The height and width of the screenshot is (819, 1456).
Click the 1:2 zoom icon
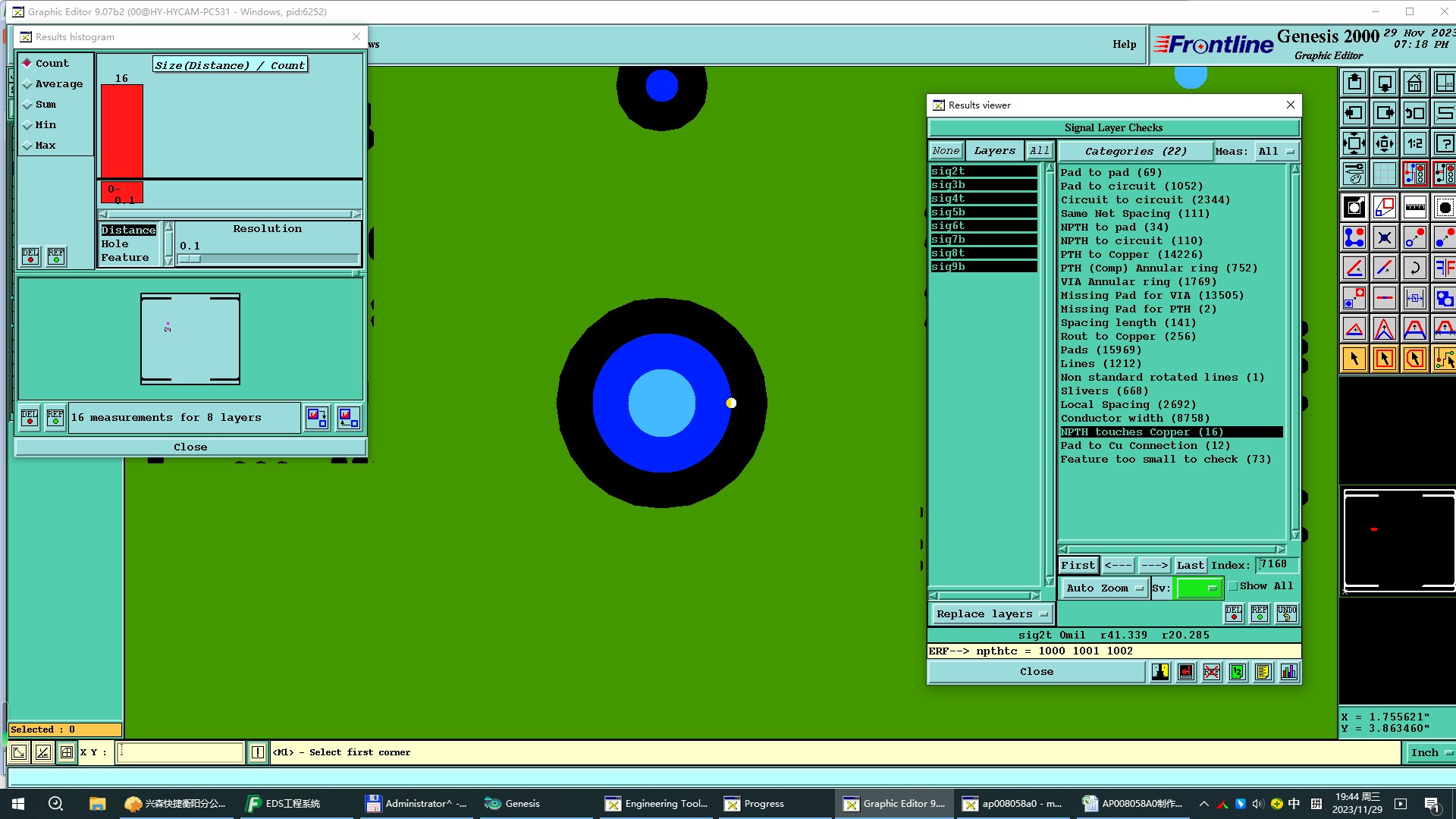(1414, 143)
